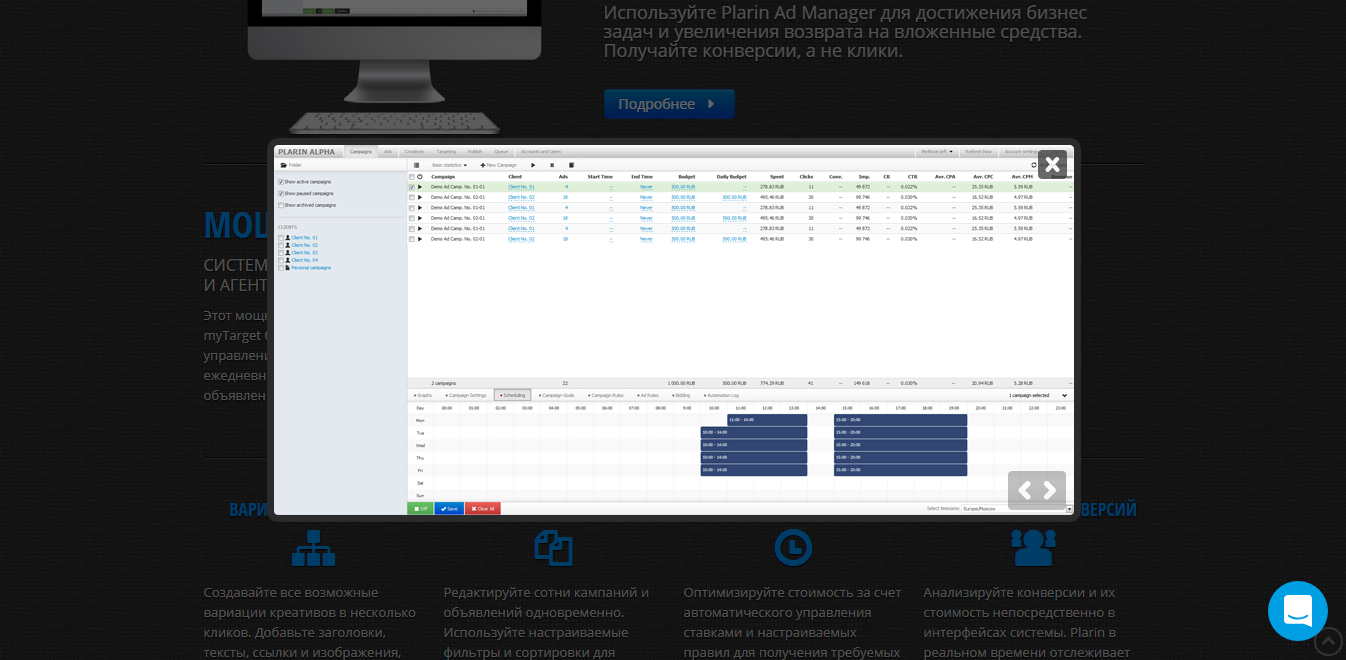Open the live chat widget
The height and width of the screenshot is (660, 1346).
click(x=1298, y=611)
